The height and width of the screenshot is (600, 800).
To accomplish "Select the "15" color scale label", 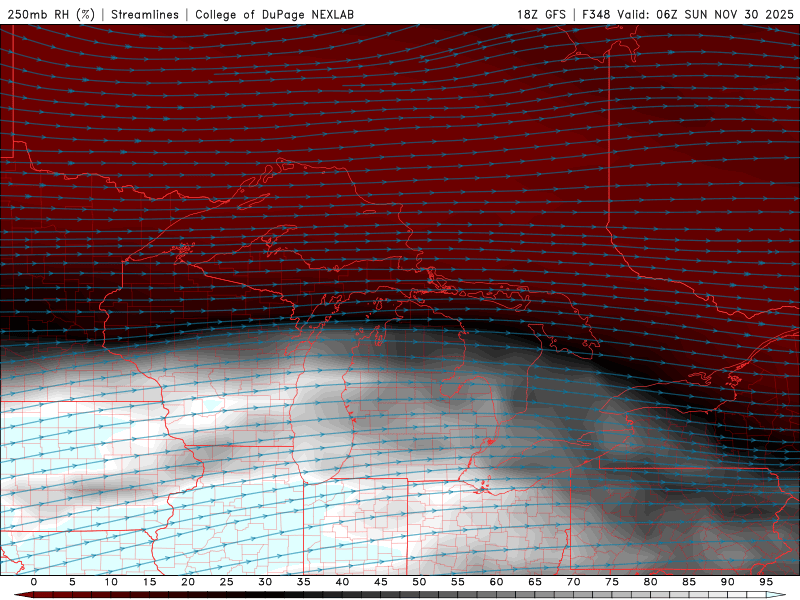I will tap(149, 582).
